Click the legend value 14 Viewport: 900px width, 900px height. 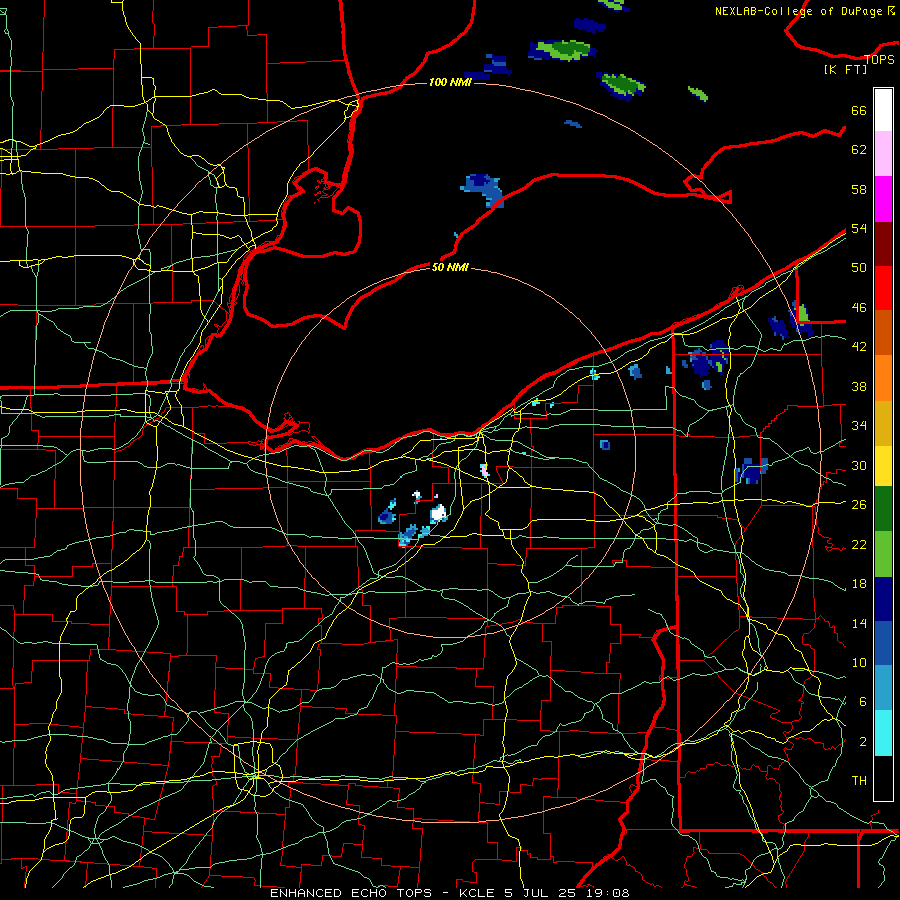[x=859, y=623]
